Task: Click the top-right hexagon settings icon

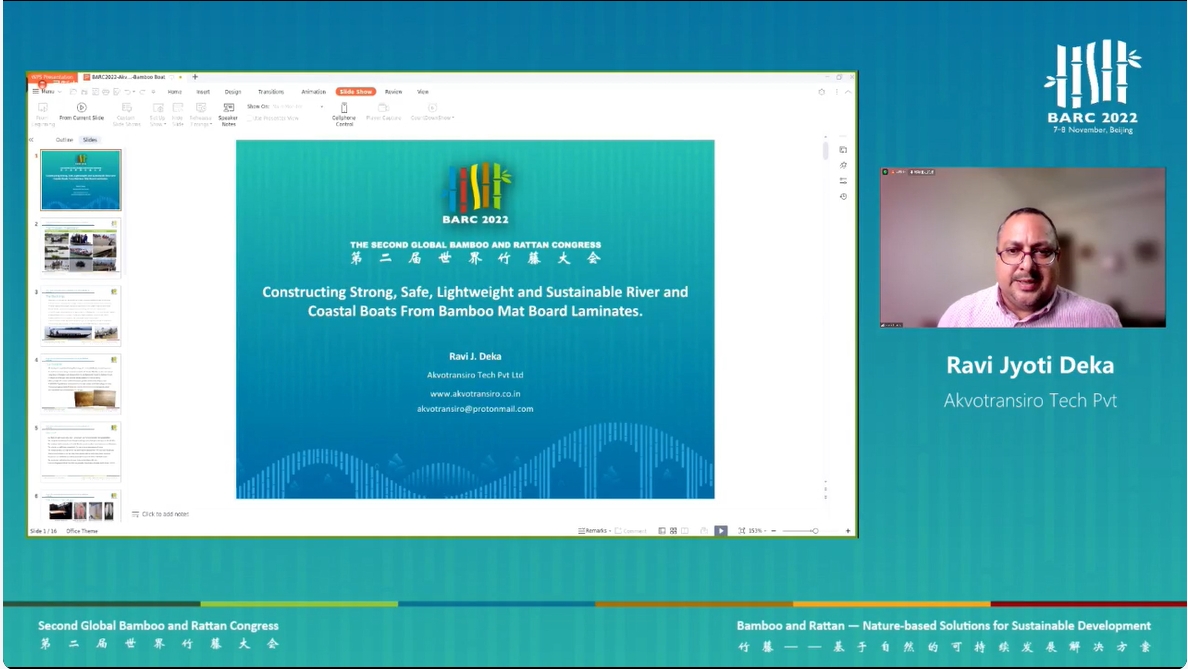Action: (821, 92)
